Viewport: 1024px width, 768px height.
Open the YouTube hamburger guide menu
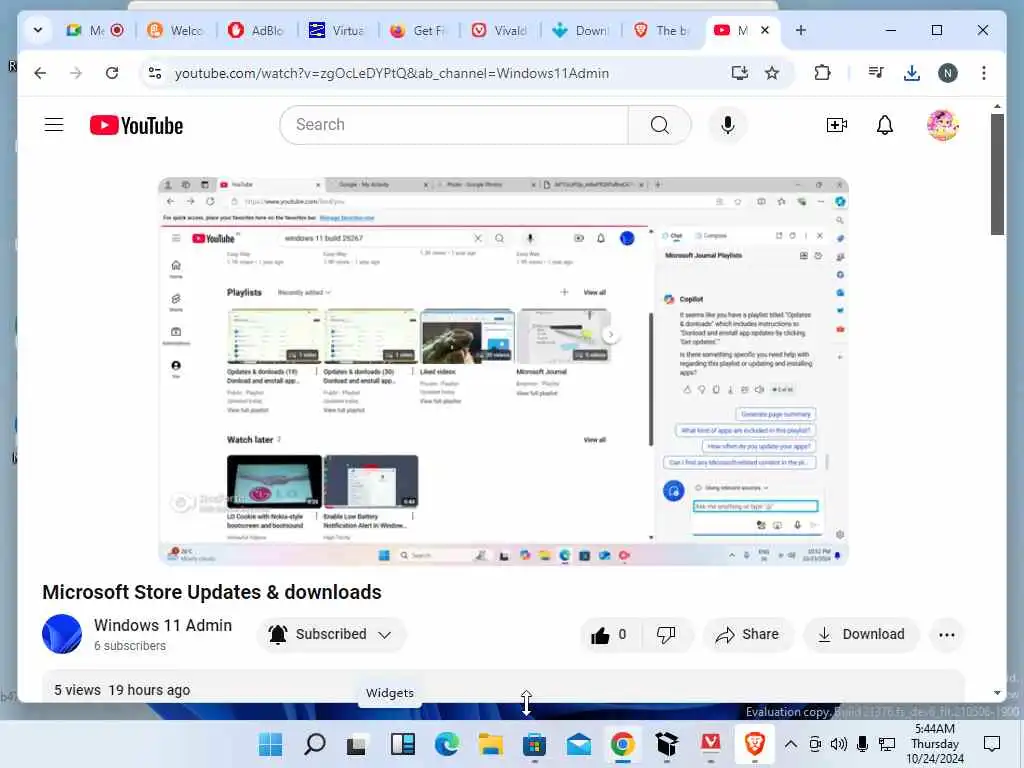pyautogui.click(x=54, y=125)
